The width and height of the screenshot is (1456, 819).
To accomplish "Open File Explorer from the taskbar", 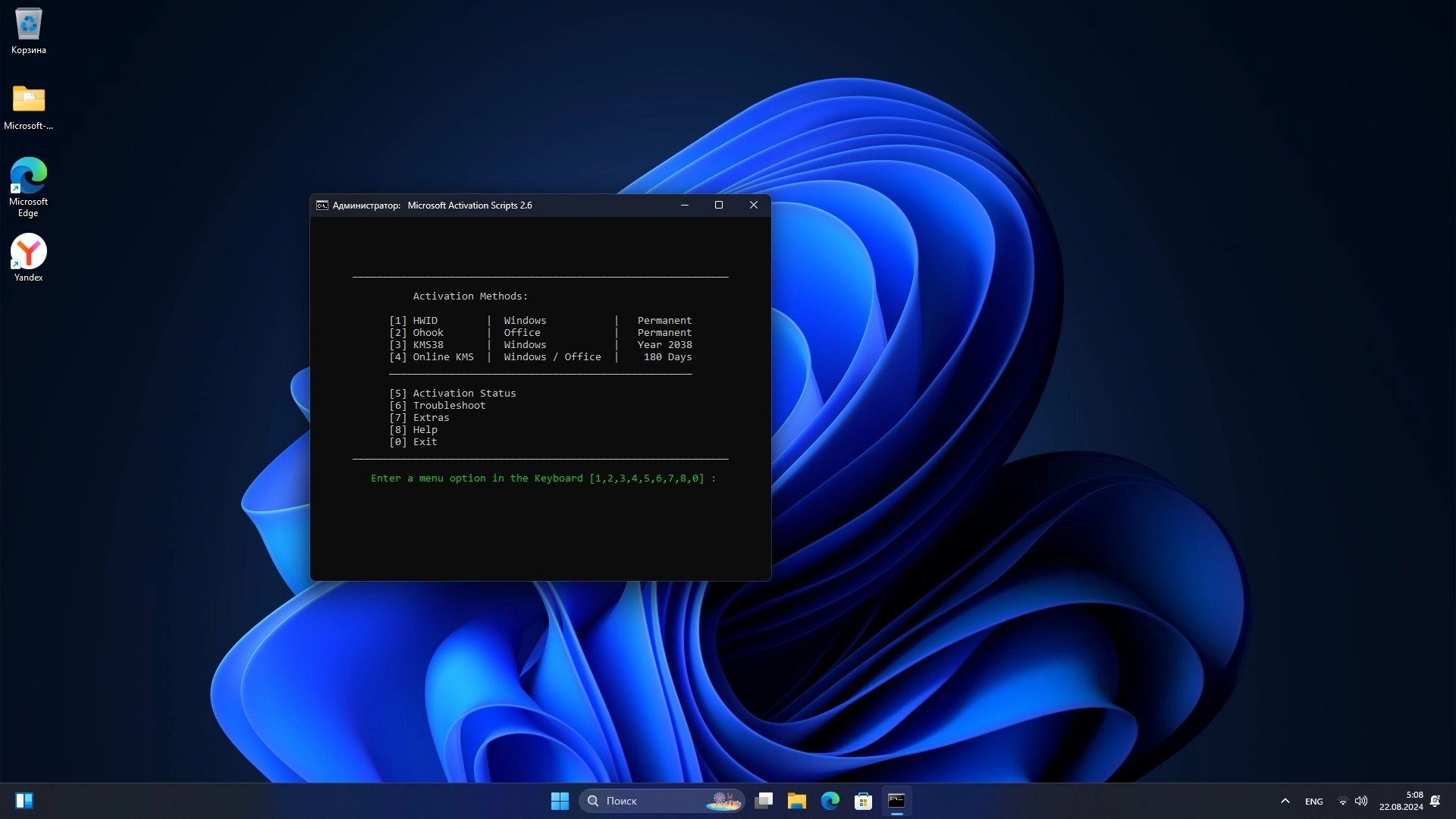I will click(x=796, y=801).
